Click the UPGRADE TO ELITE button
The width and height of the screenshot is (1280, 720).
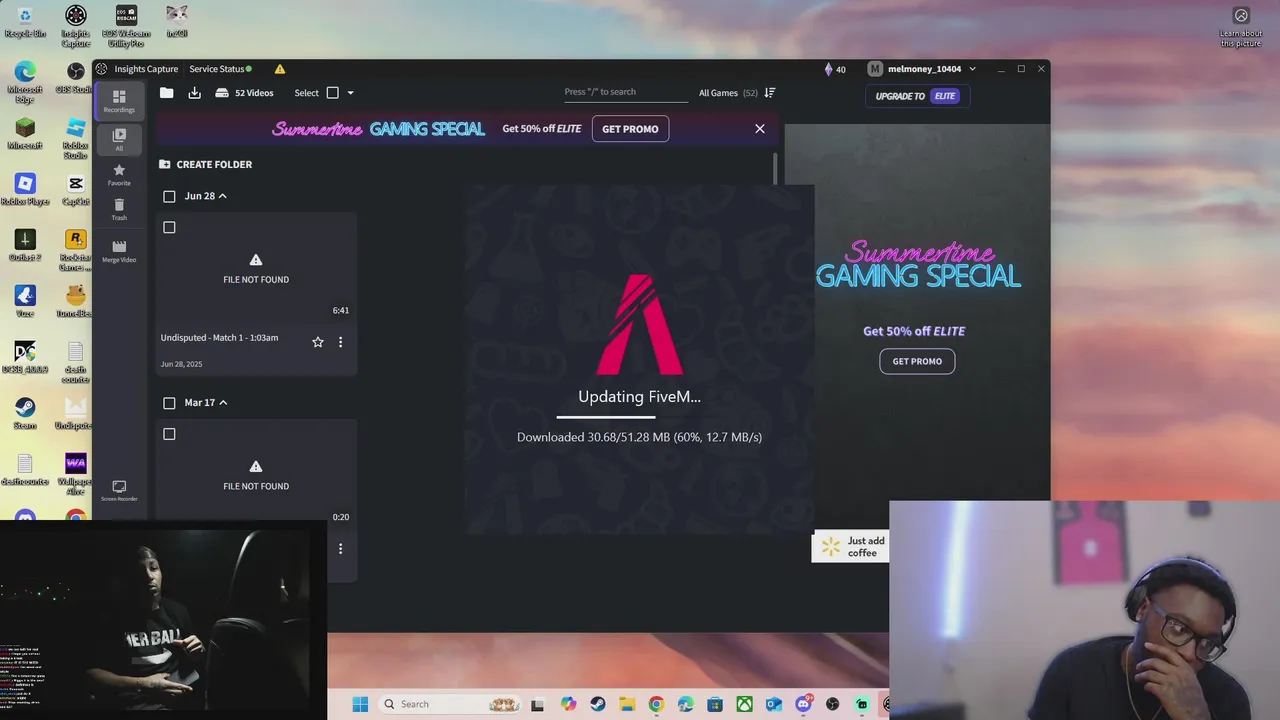tap(917, 96)
